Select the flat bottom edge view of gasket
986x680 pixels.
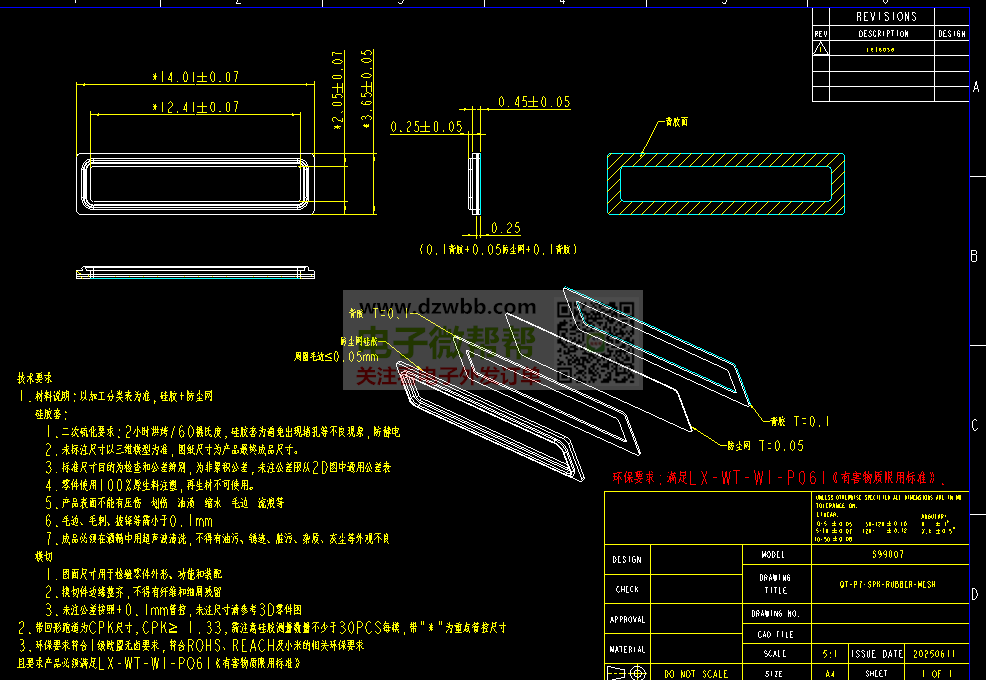coord(195,272)
